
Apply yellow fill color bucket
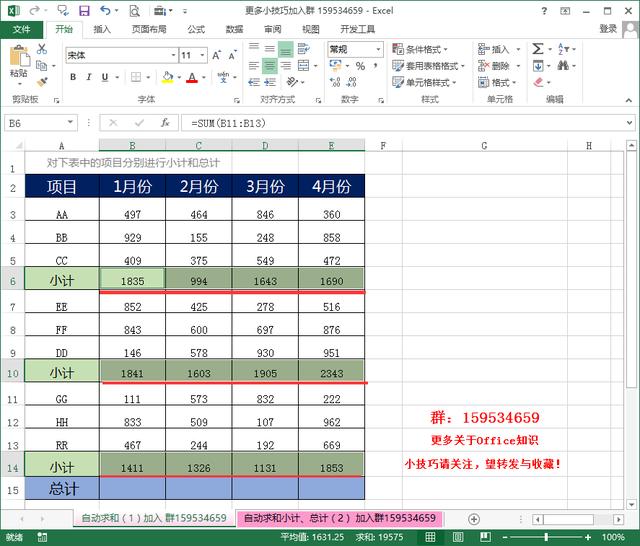(x=167, y=77)
